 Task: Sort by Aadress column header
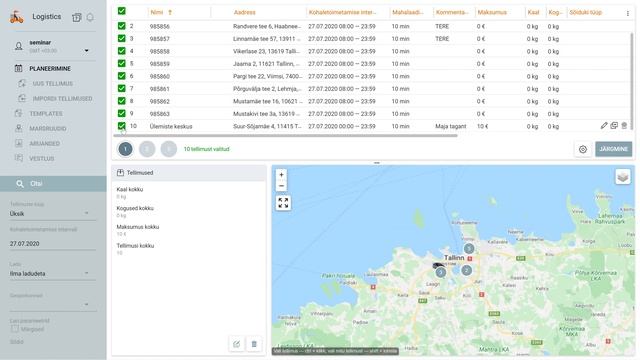[x=244, y=12]
